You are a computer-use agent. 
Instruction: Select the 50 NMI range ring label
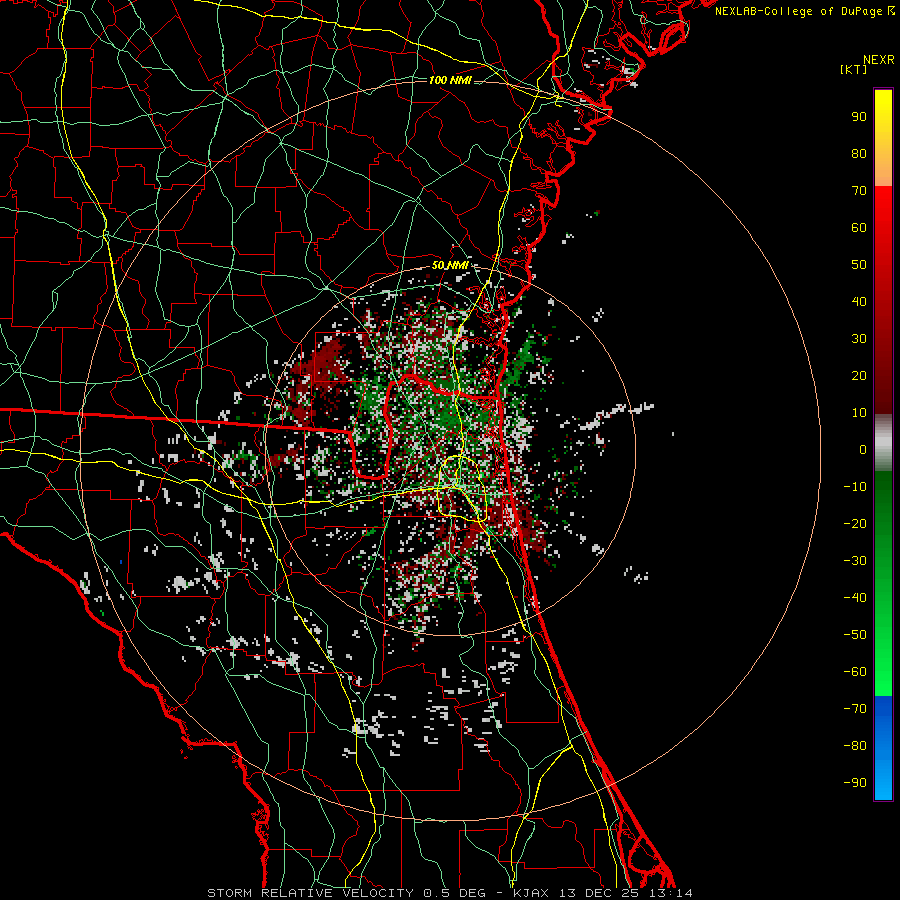(x=450, y=265)
